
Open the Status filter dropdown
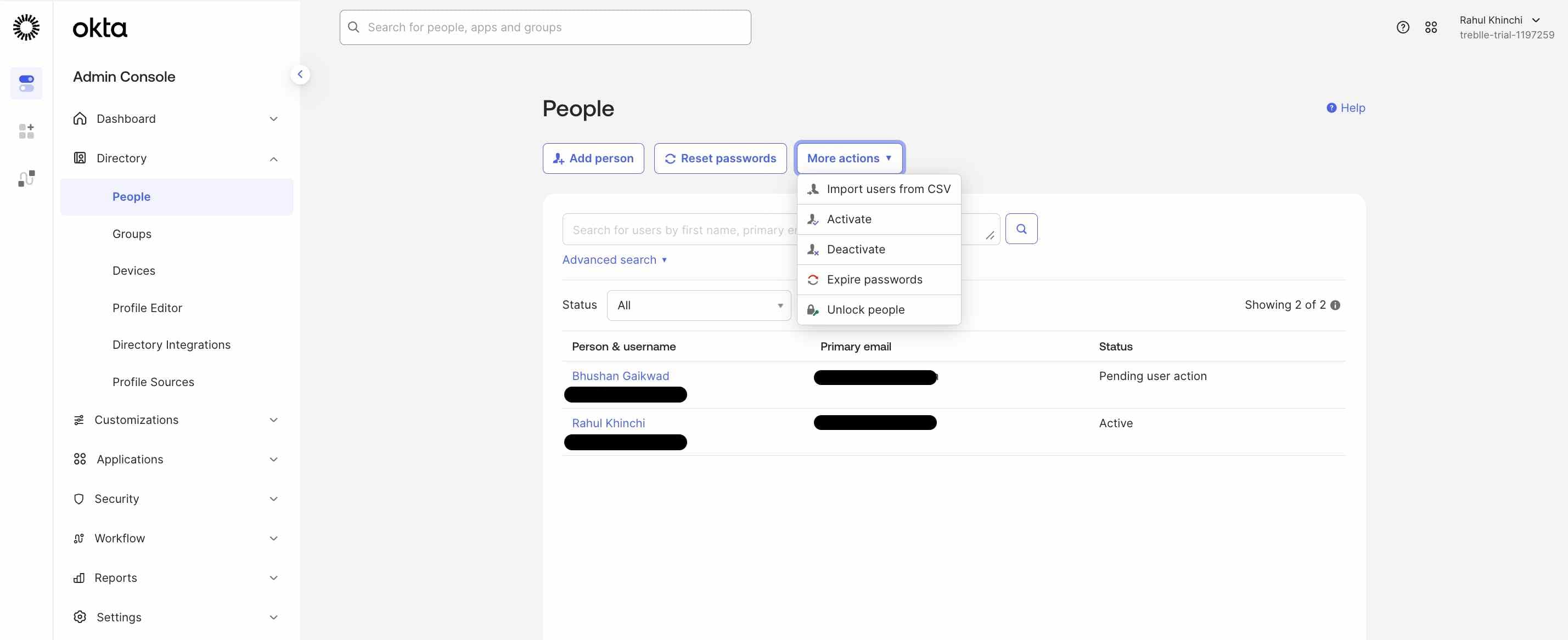pyautogui.click(x=698, y=305)
